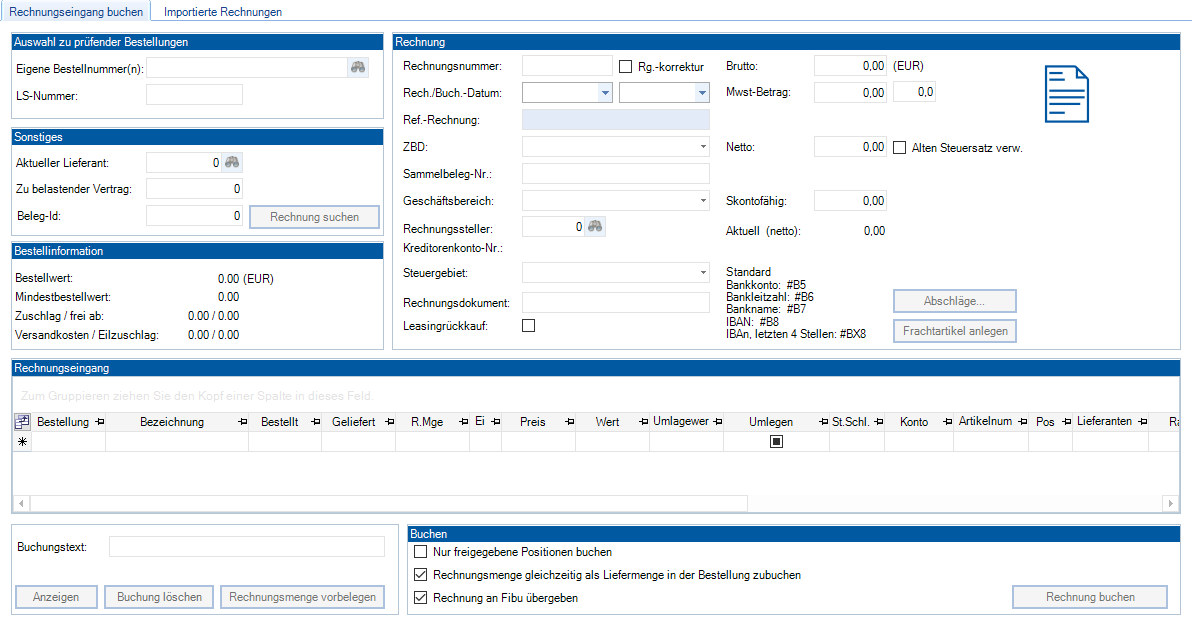Click into the Rechnungsnummer input field
The width and height of the screenshot is (1192, 623).
click(567, 66)
